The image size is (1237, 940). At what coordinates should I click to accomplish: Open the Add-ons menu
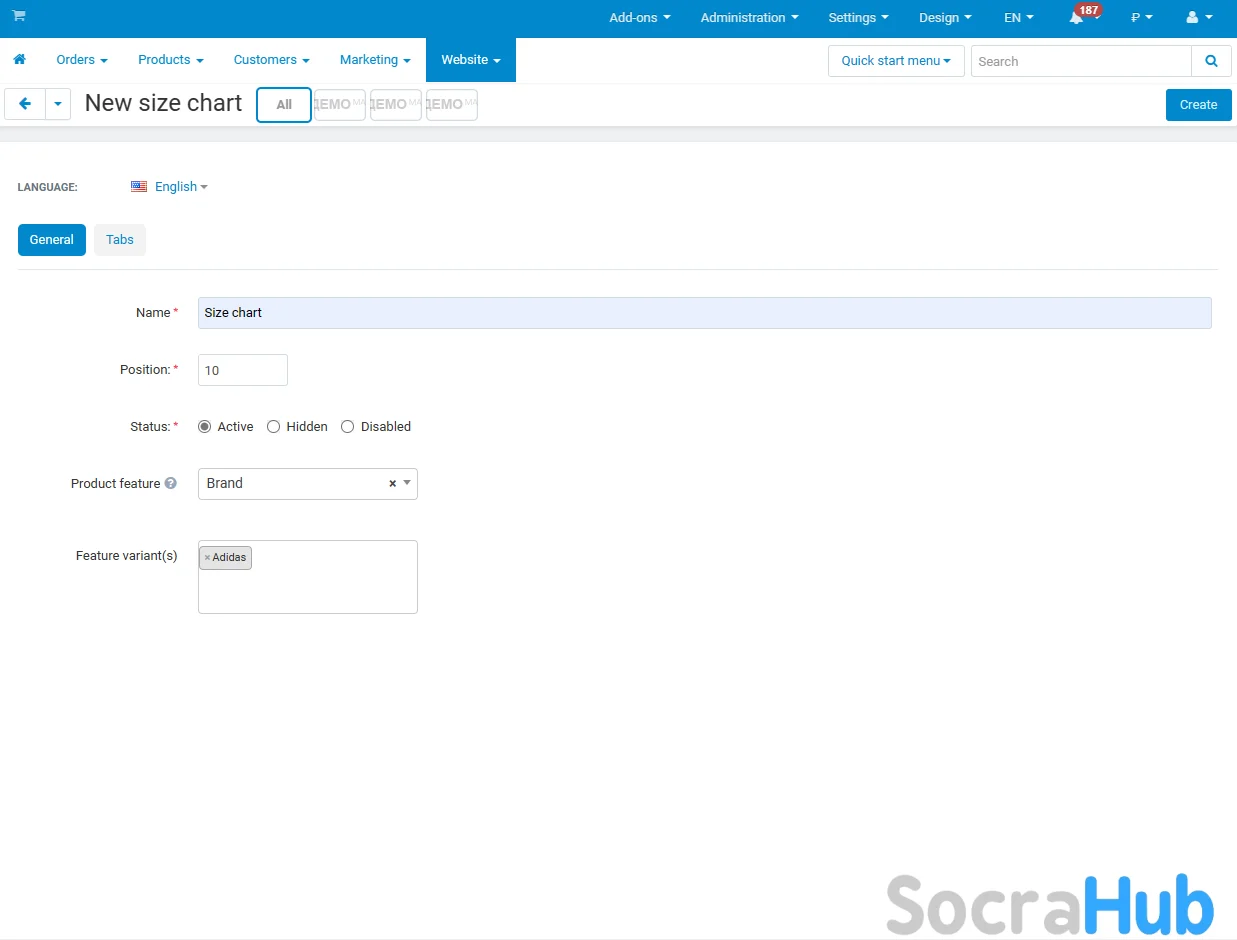coord(639,18)
